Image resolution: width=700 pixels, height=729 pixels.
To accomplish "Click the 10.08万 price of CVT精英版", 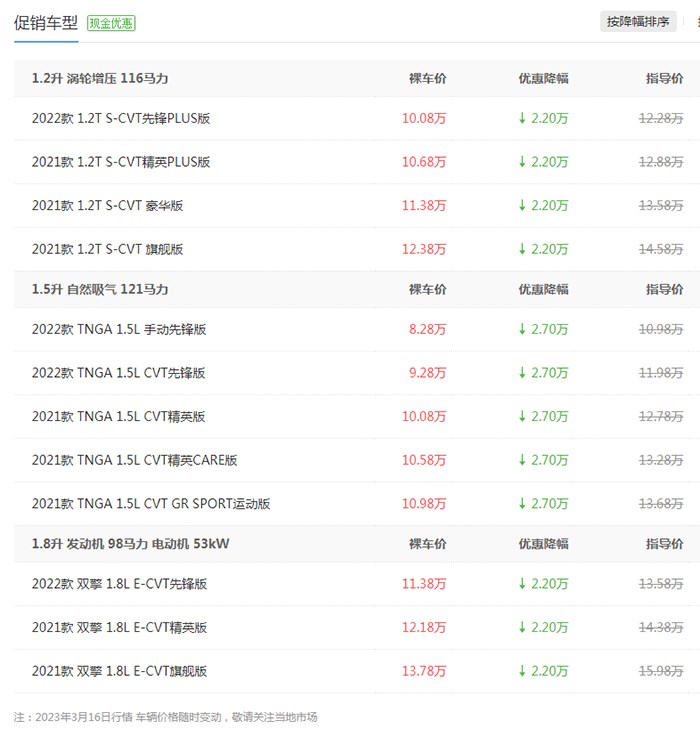I will (424, 417).
